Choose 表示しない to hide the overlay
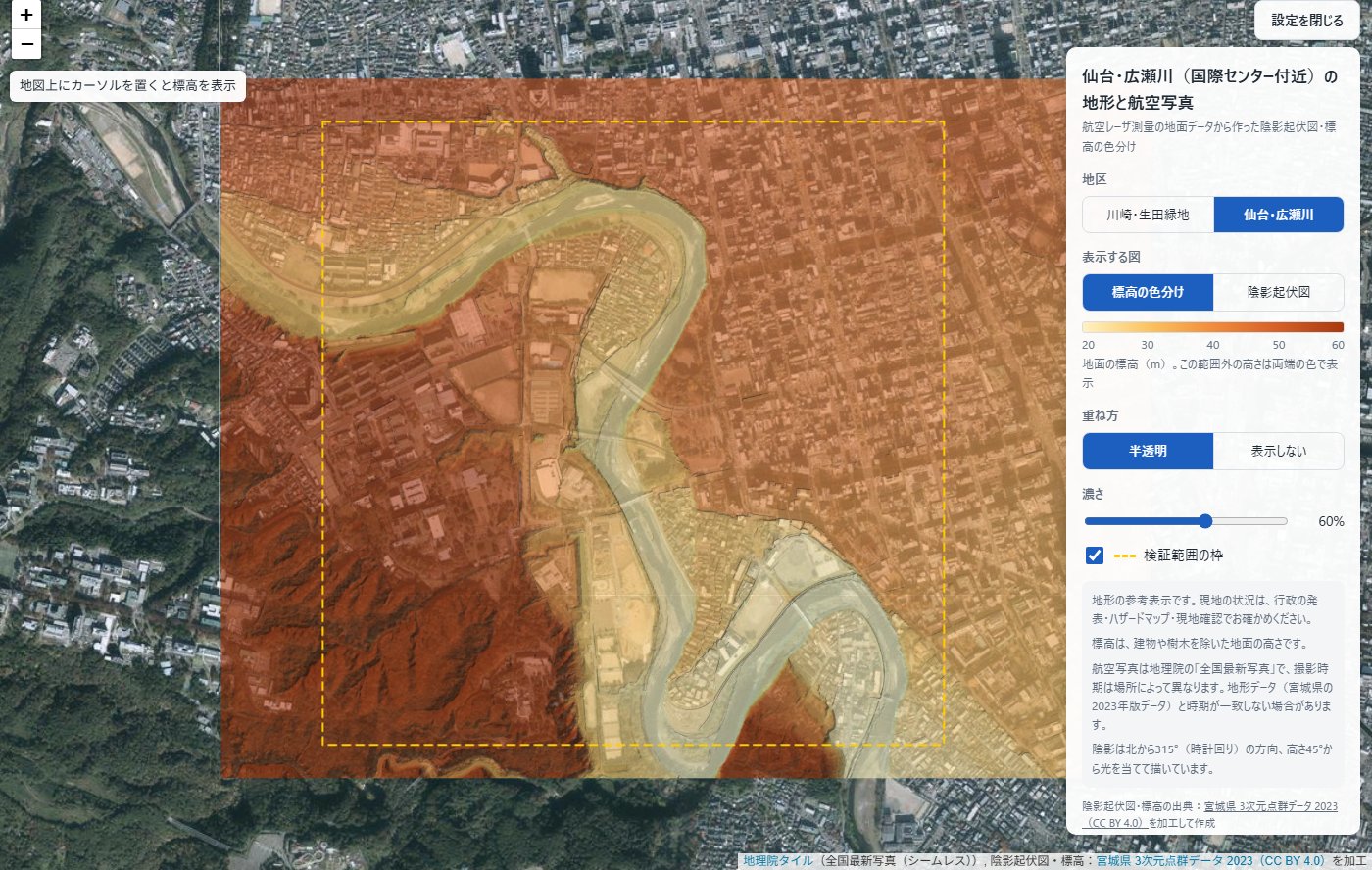This screenshot has width=1372, height=870. (1279, 451)
